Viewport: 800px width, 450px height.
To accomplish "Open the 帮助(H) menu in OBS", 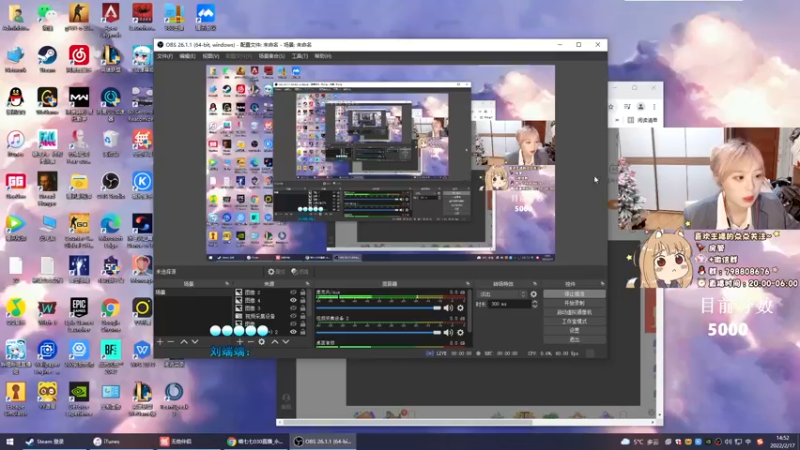I will pyautogui.click(x=323, y=56).
